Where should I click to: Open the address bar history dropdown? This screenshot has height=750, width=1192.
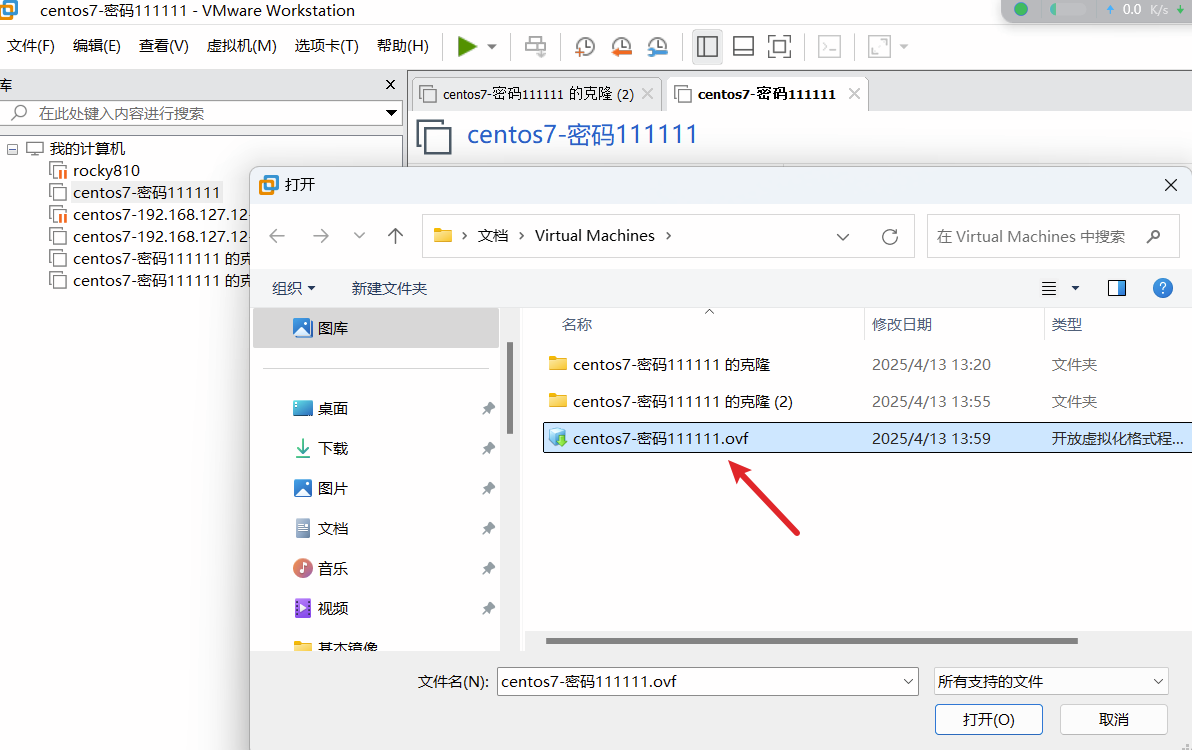(842, 236)
